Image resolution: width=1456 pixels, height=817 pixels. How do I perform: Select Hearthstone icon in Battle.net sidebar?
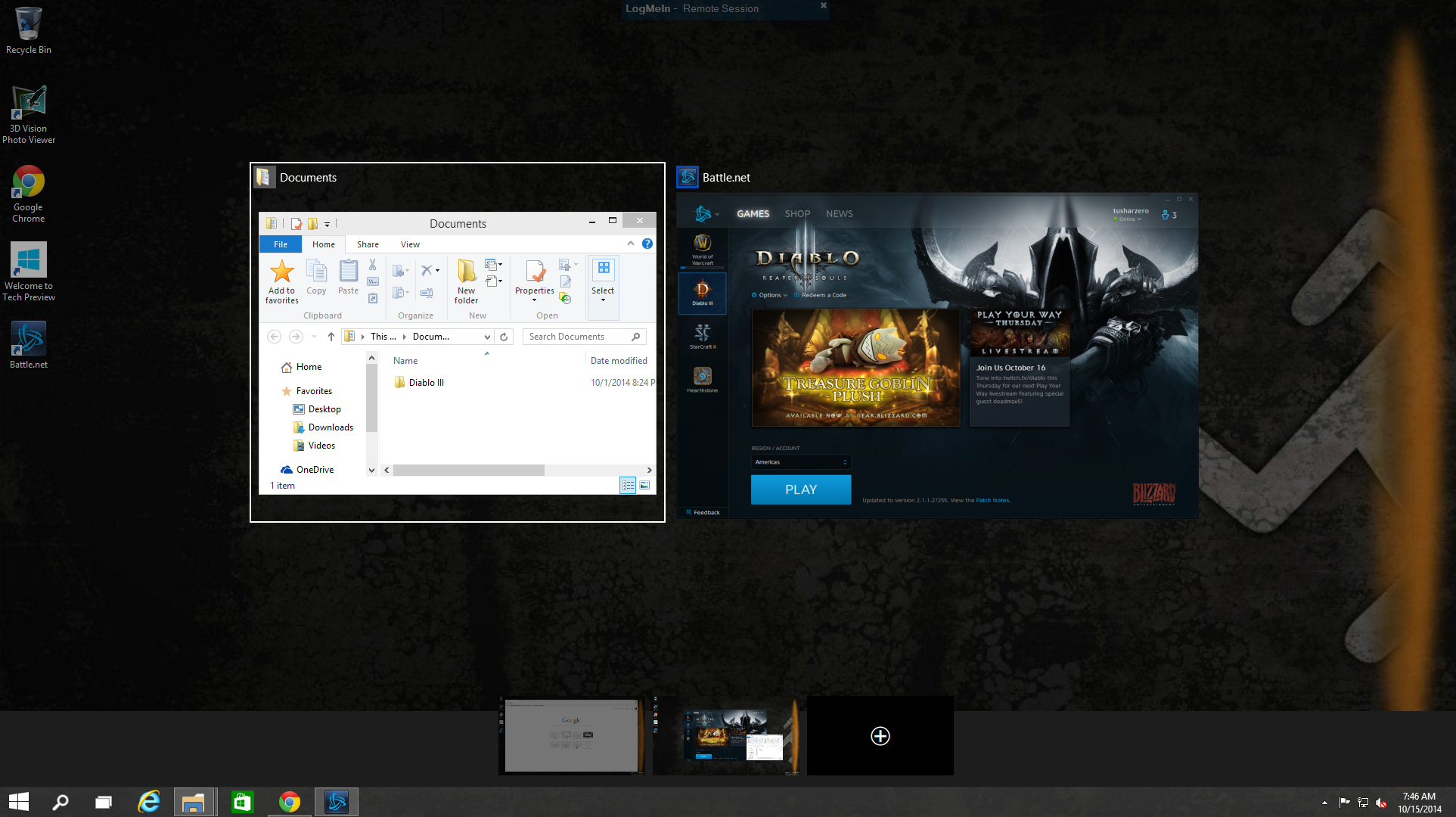(x=703, y=380)
